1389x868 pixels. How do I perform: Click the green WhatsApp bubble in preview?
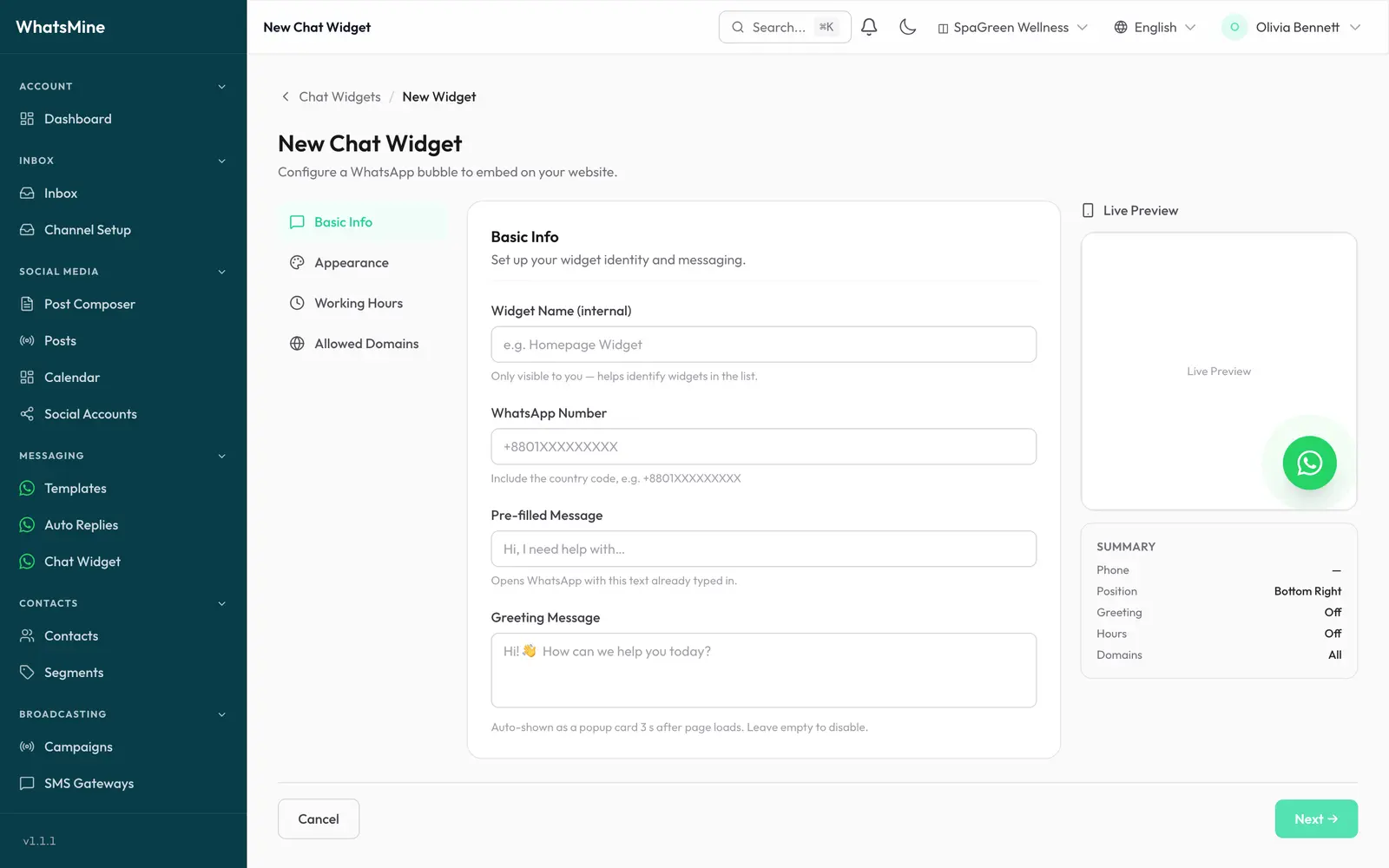pos(1309,463)
